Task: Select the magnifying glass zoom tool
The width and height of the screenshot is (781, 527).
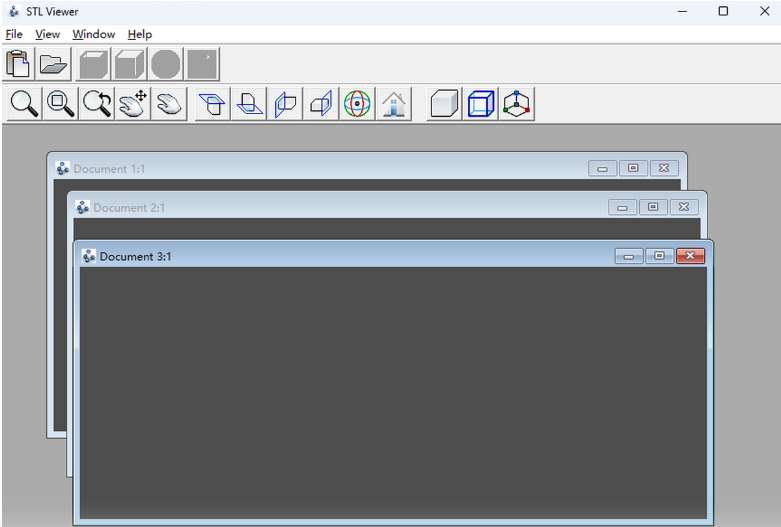Action: click(25, 103)
